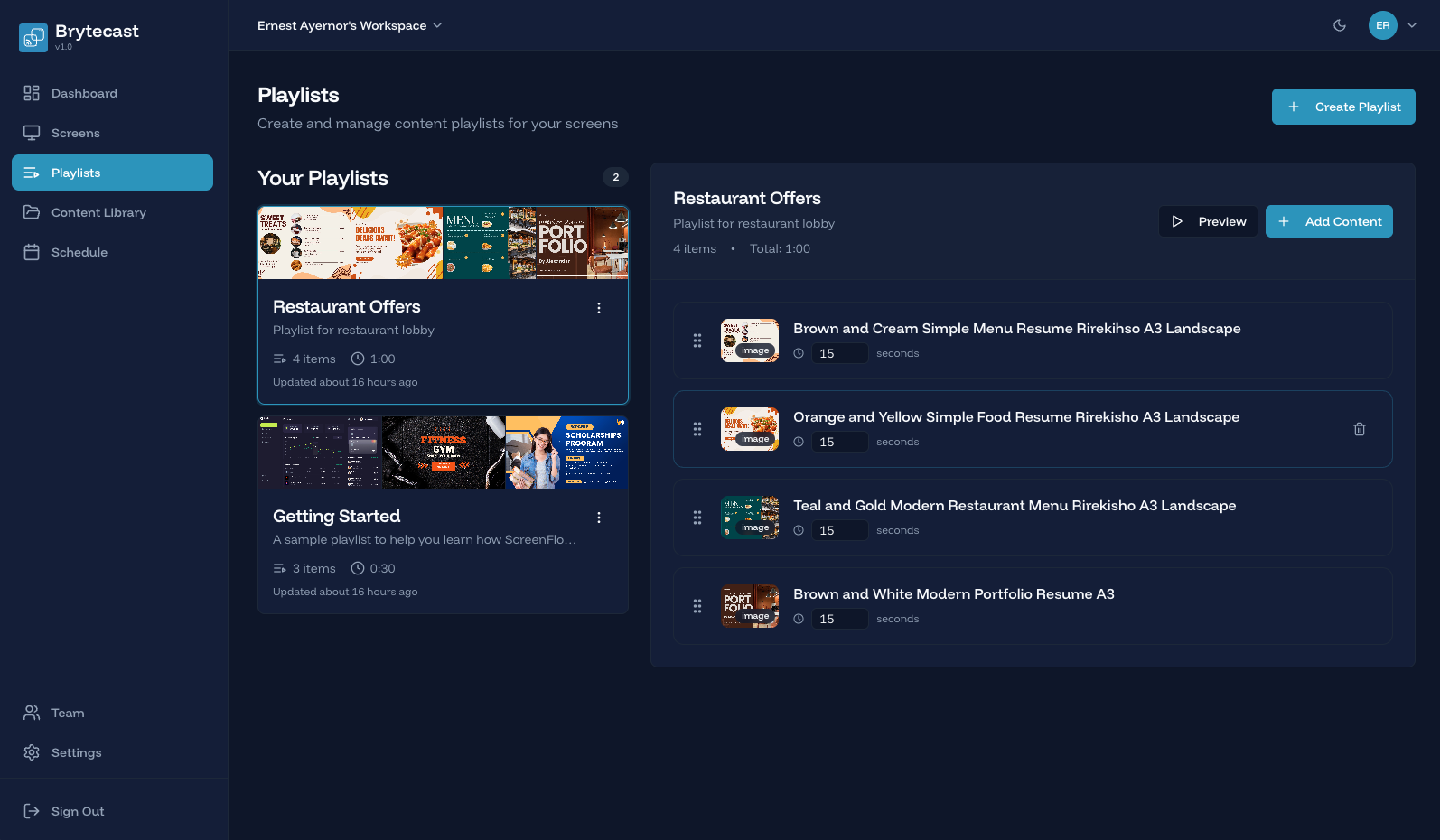1440x840 pixels.
Task: Click the Add Content button
Action: click(x=1329, y=221)
